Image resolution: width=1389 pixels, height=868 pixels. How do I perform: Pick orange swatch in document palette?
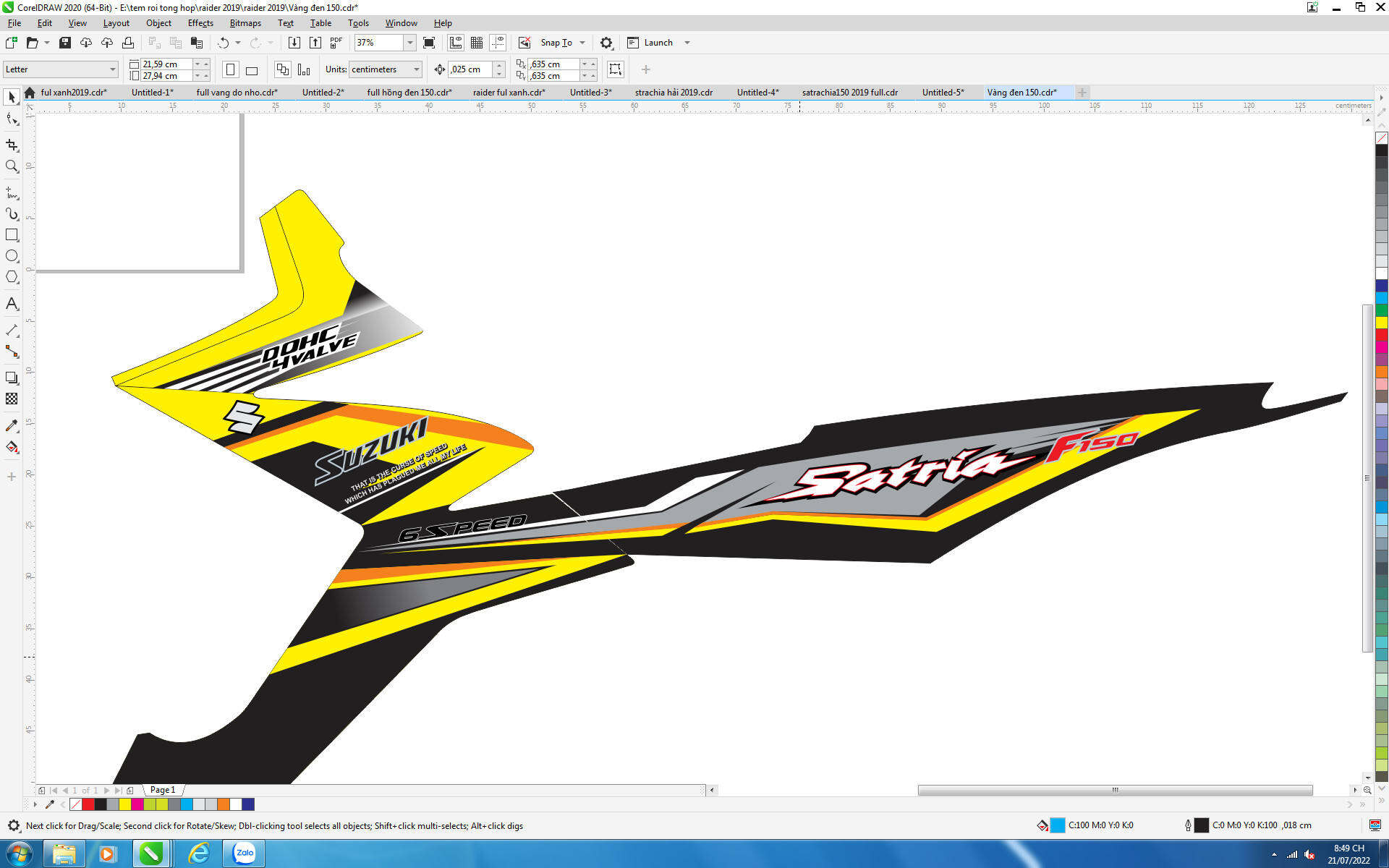click(224, 804)
